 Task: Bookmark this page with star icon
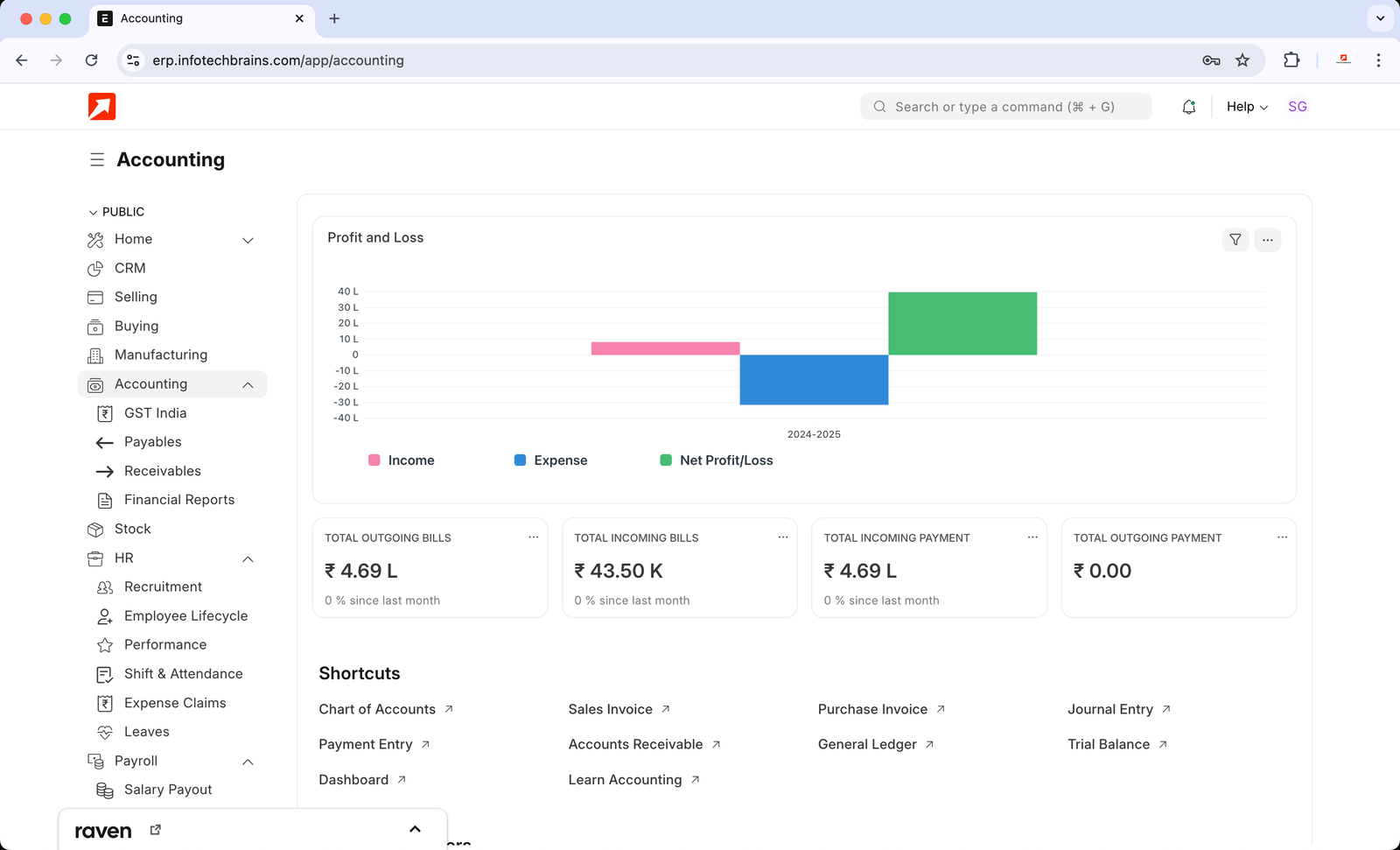coord(1242,60)
